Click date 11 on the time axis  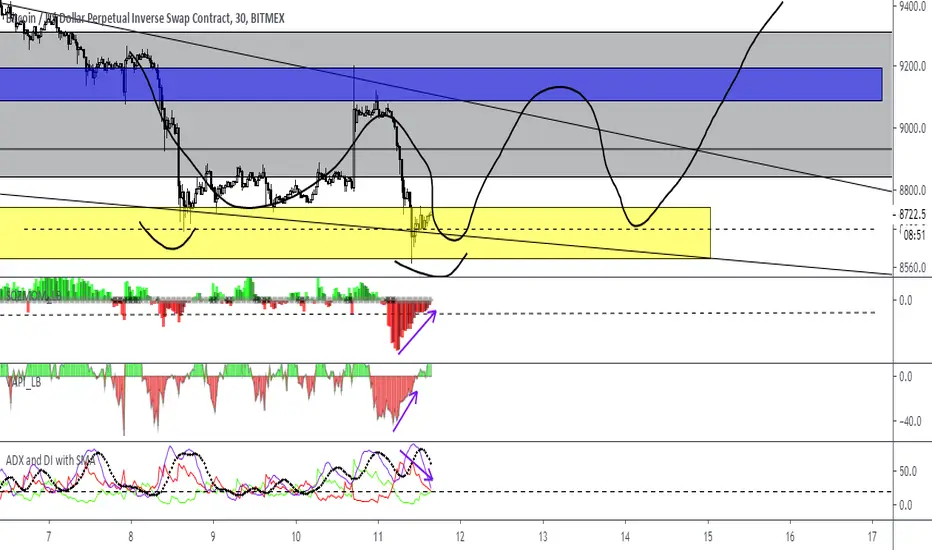click(378, 537)
